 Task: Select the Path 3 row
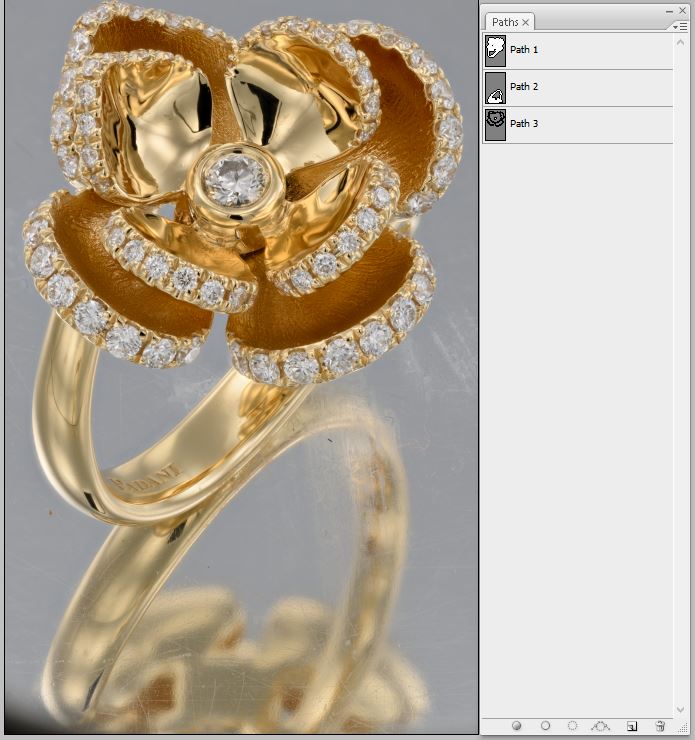[578, 125]
